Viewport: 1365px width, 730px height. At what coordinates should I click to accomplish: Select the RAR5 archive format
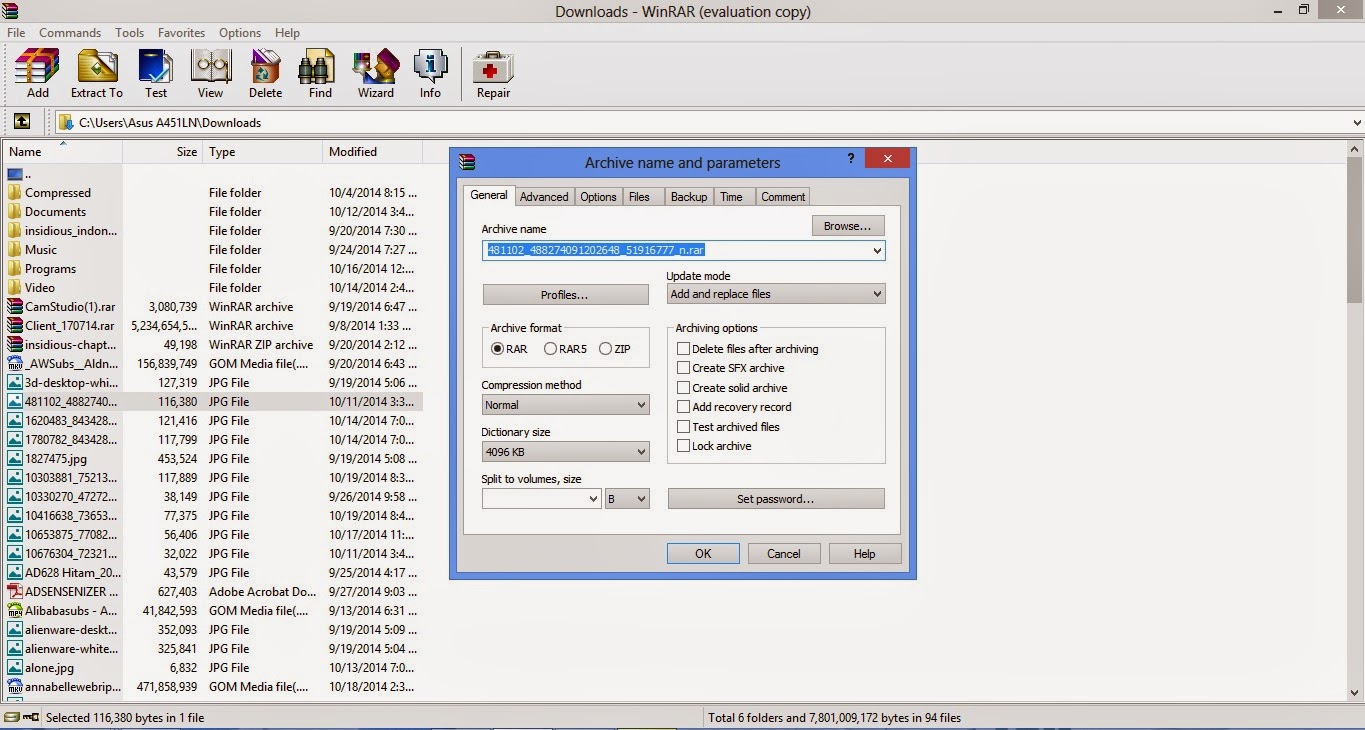(551, 349)
